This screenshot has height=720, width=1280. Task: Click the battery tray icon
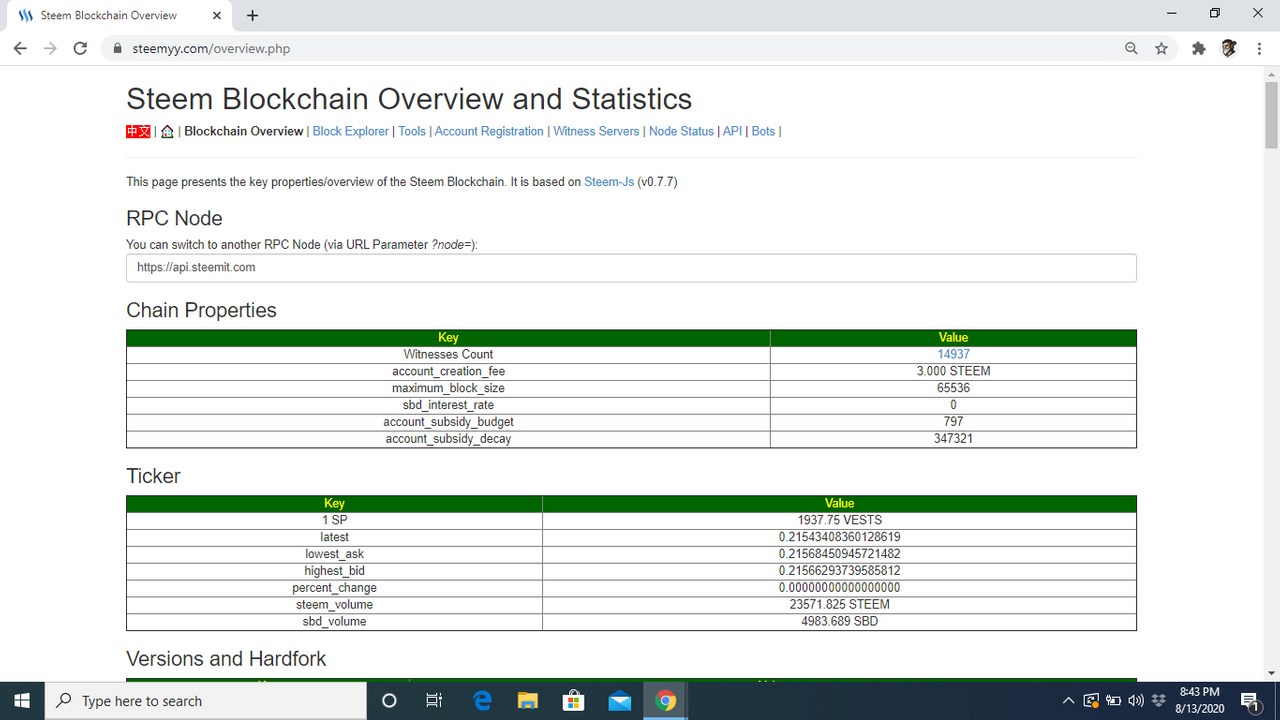point(1113,700)
